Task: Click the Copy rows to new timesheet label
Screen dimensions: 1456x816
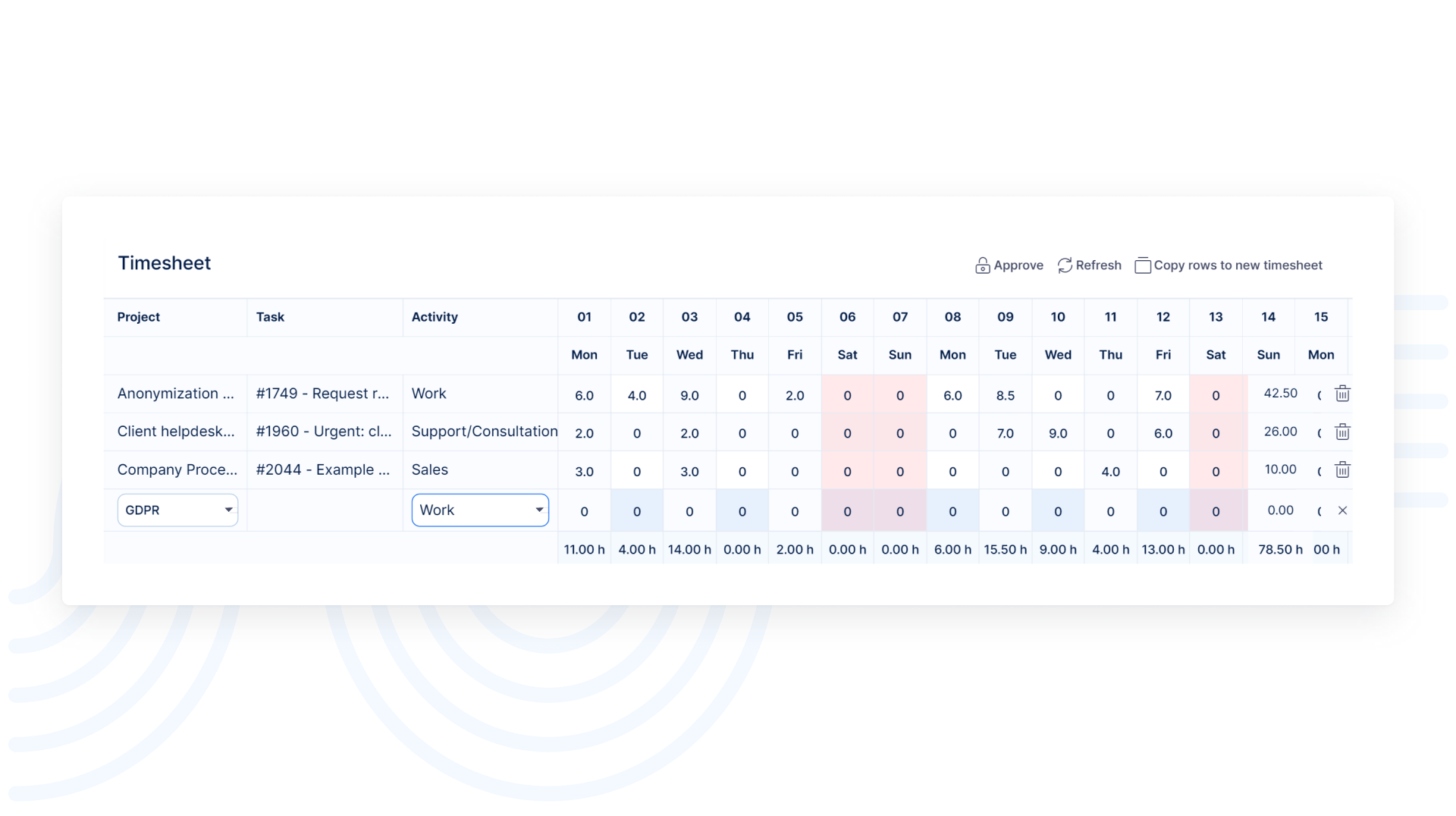Action: pos(1238,265)
